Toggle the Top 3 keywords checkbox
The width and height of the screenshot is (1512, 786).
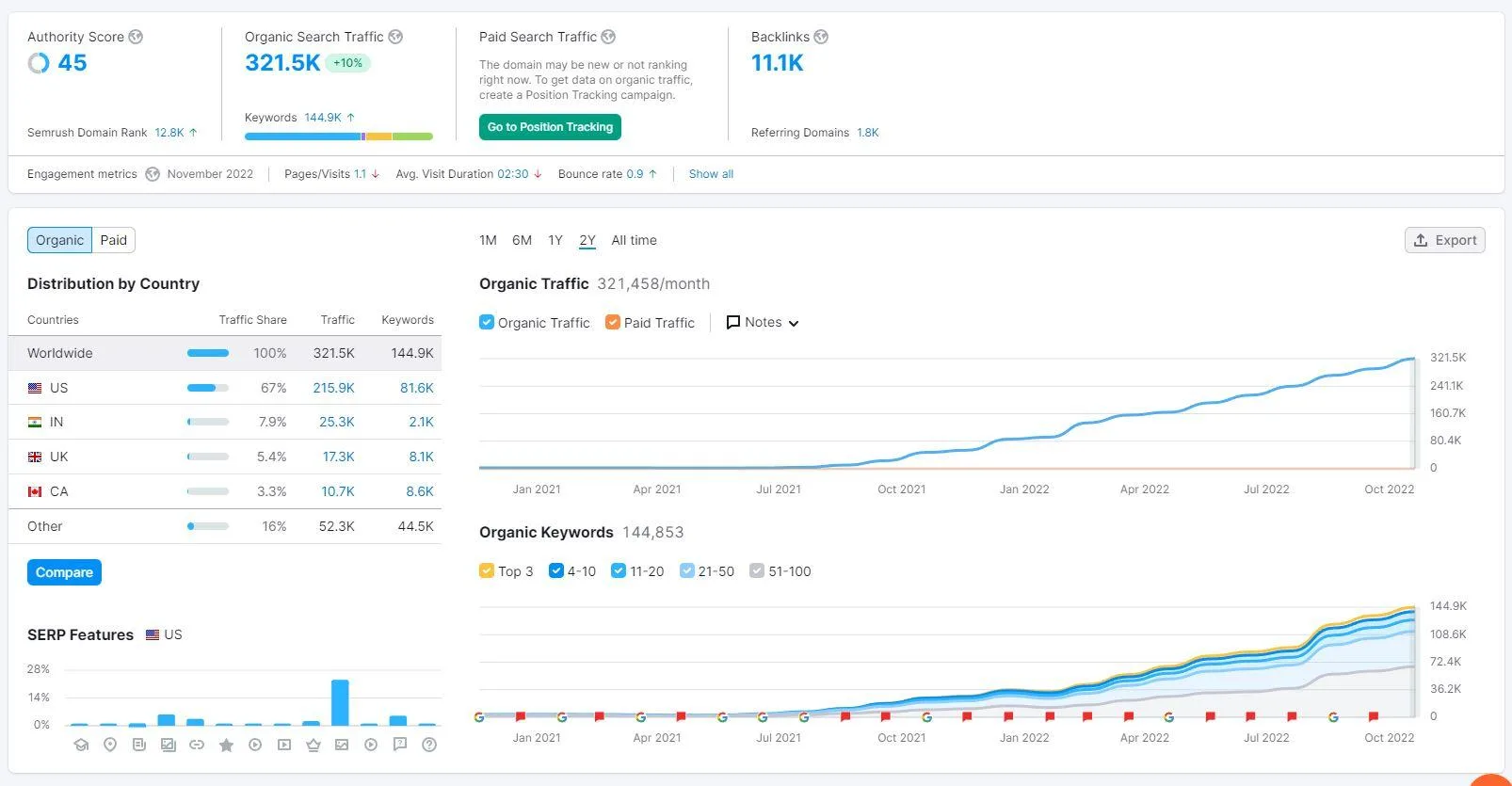(487, 570)
